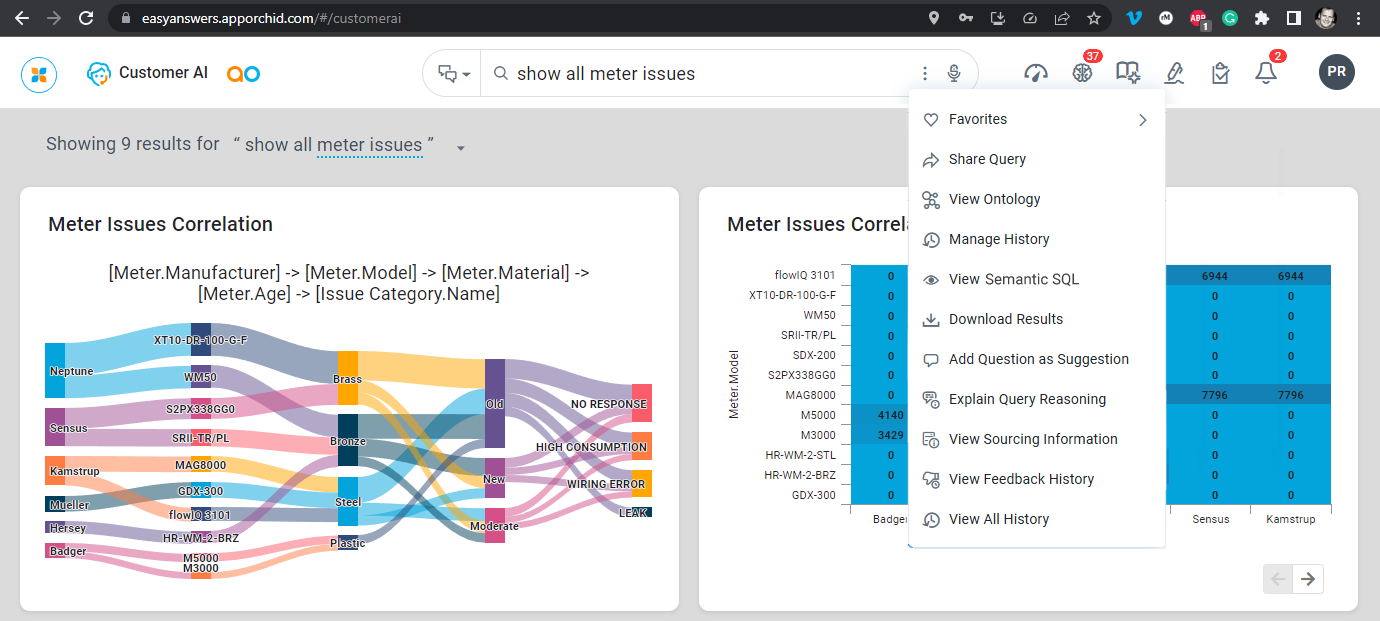The height and width of the screenshot is (621, 1380).
Task: Click the microphone voice search icon
Action: [x=954, y=73]
